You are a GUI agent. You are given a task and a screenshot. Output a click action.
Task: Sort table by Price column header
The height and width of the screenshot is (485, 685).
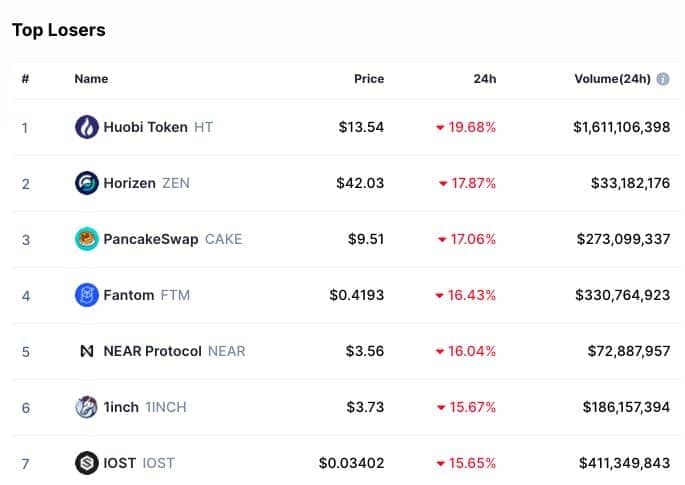[x=369, y=79]
